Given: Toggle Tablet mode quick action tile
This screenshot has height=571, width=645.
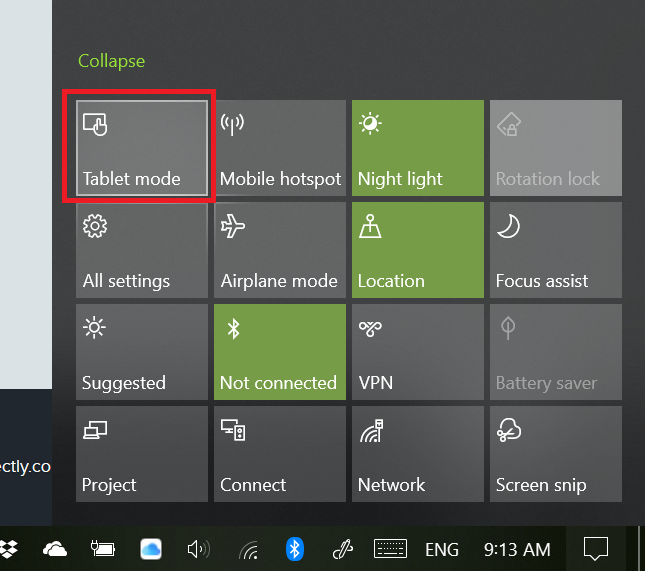Looking at the screenshot, I should (x=142, y=148).
